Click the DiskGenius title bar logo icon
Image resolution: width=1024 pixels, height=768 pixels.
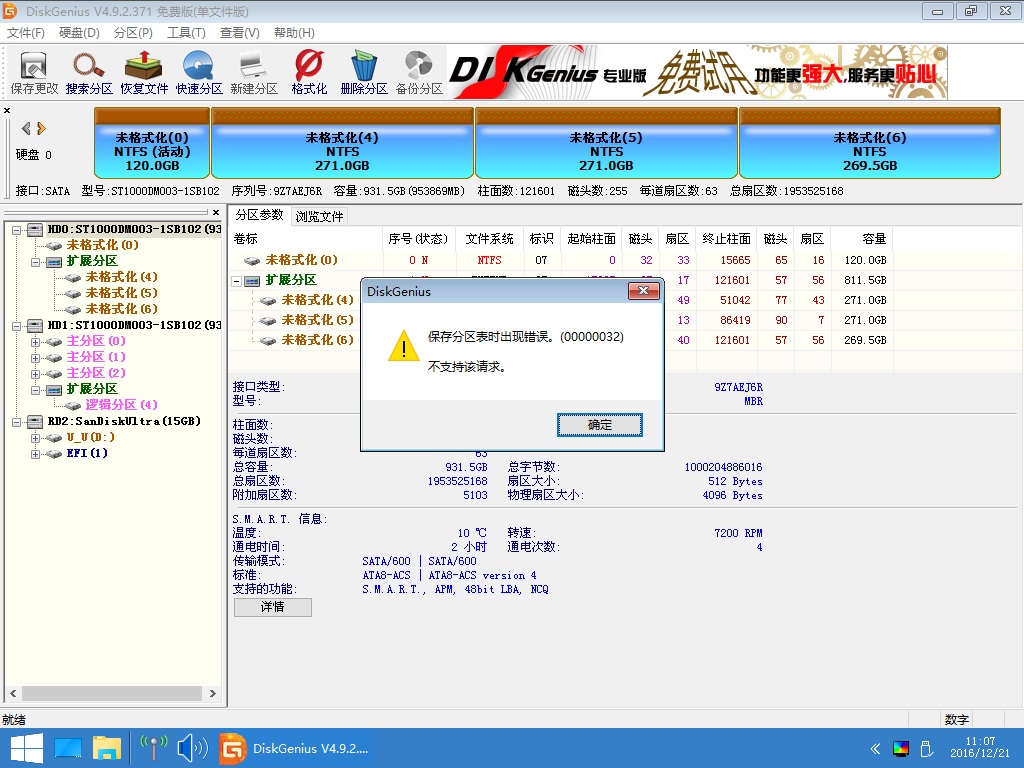click(x=10, y=10)
